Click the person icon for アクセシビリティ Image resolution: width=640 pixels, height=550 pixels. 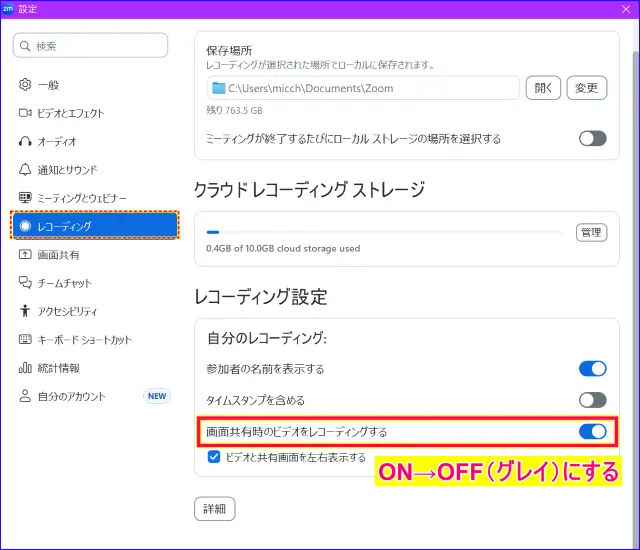(x=25, y=310)
